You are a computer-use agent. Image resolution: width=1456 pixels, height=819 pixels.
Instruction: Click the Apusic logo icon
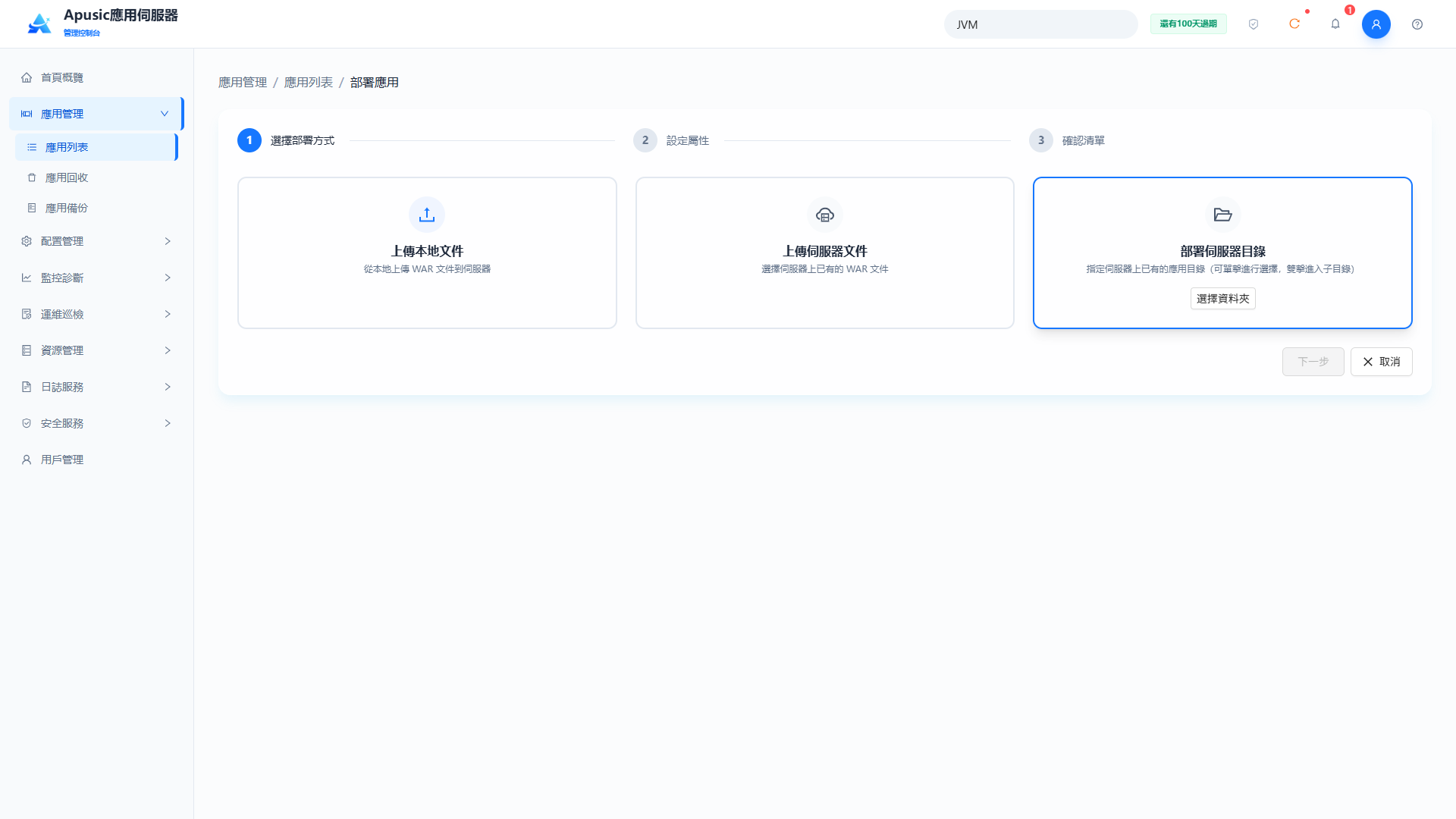pos(39,24)
